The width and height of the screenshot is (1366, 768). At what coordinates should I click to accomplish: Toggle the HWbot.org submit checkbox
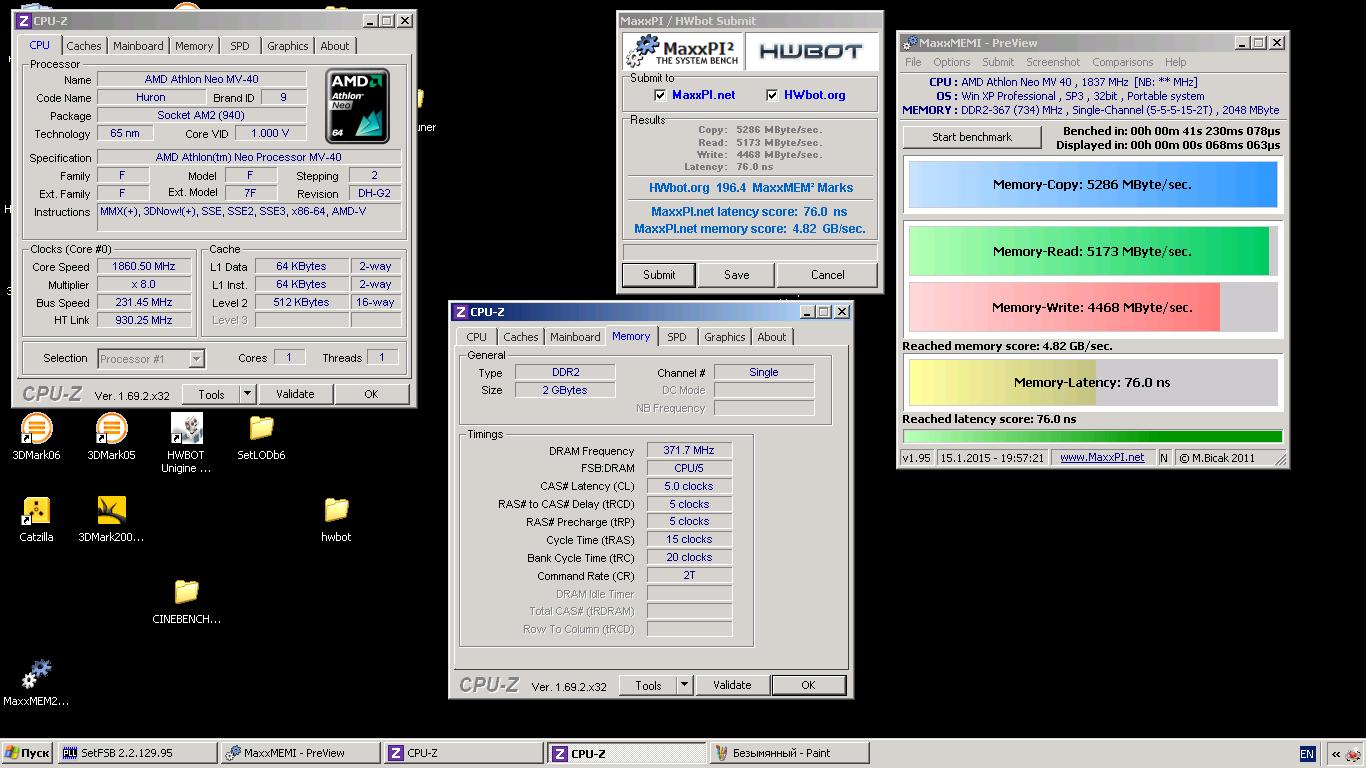click(772, 95)
